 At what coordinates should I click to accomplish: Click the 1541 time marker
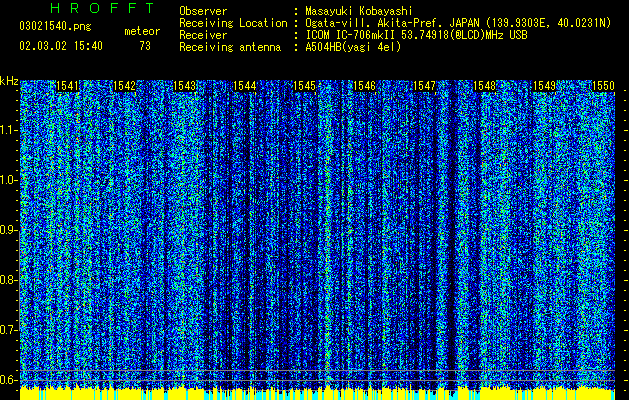[67, 86]
